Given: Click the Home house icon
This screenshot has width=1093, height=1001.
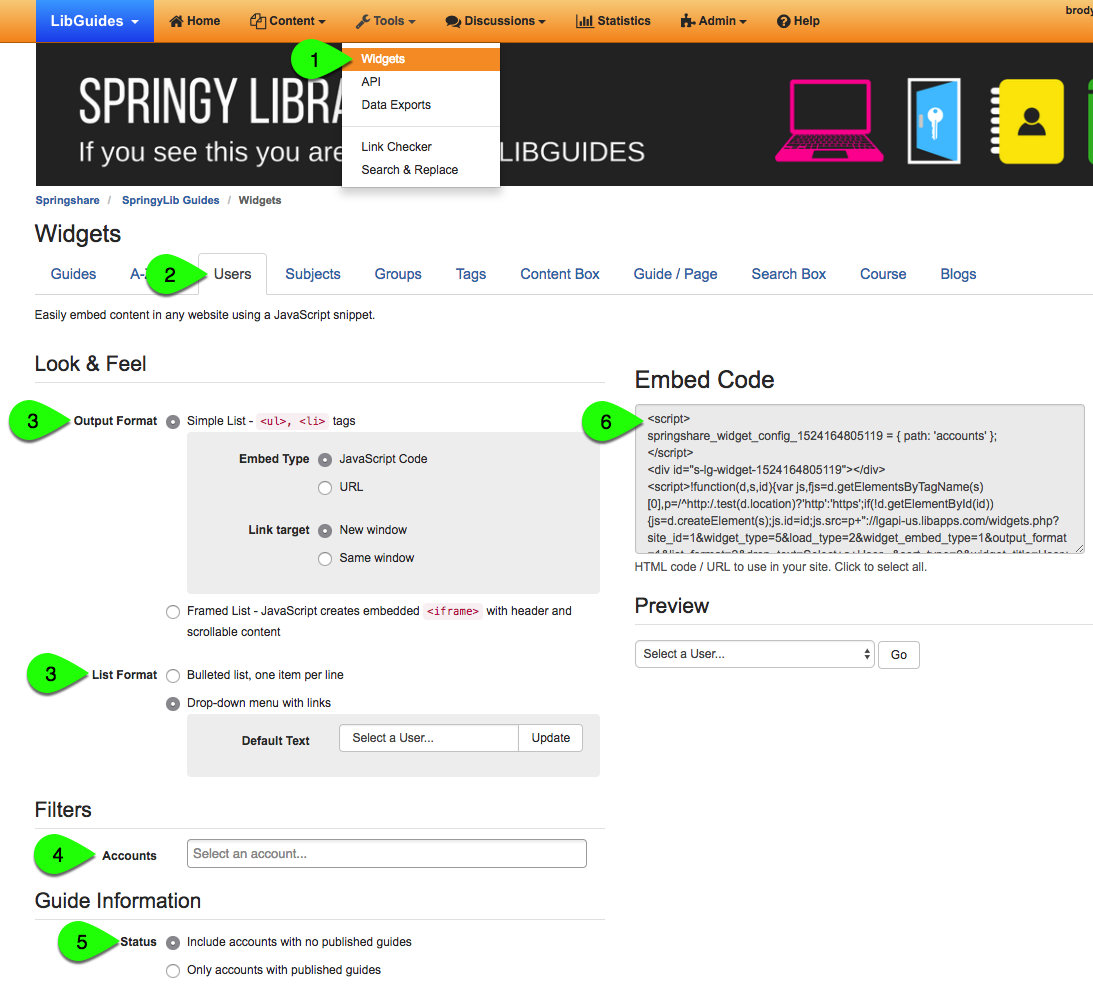Looking at the screenshot, I should 176,21.
